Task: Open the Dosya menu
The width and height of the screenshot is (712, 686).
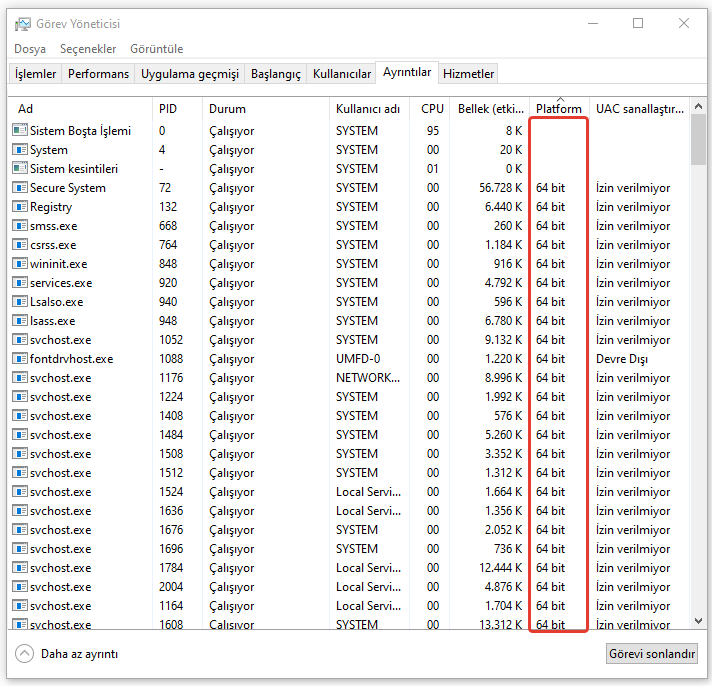Action: pos(29,49)
